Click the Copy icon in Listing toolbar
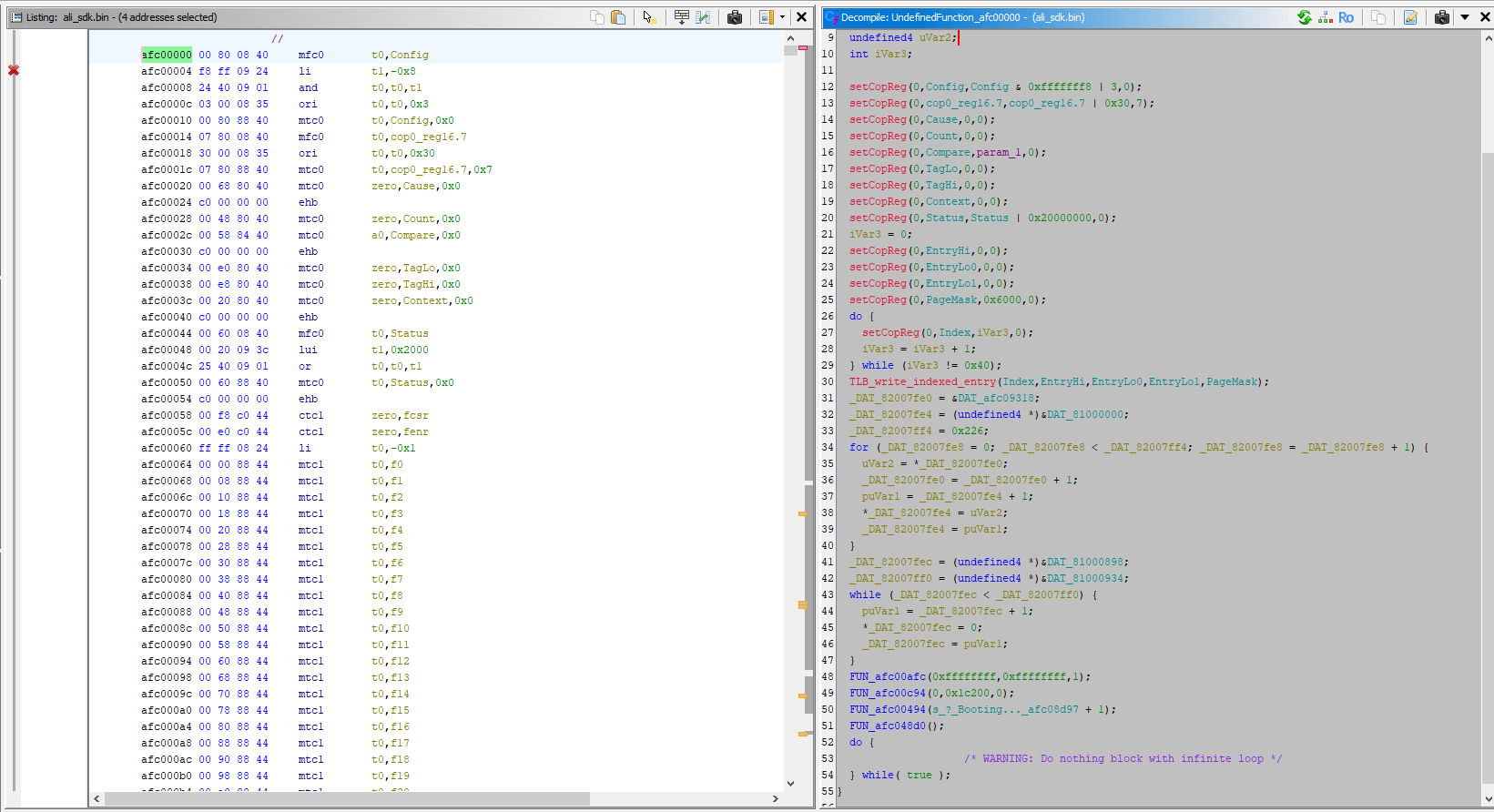 (x=597, y=17)
